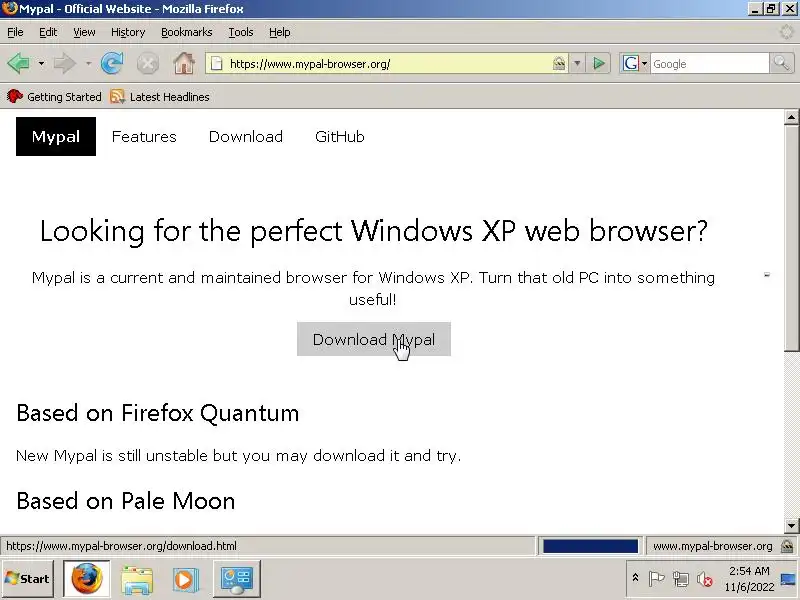800x600 pixels.
Task: Open the Back history dropdown arrow
Action: tap(41, 64)
